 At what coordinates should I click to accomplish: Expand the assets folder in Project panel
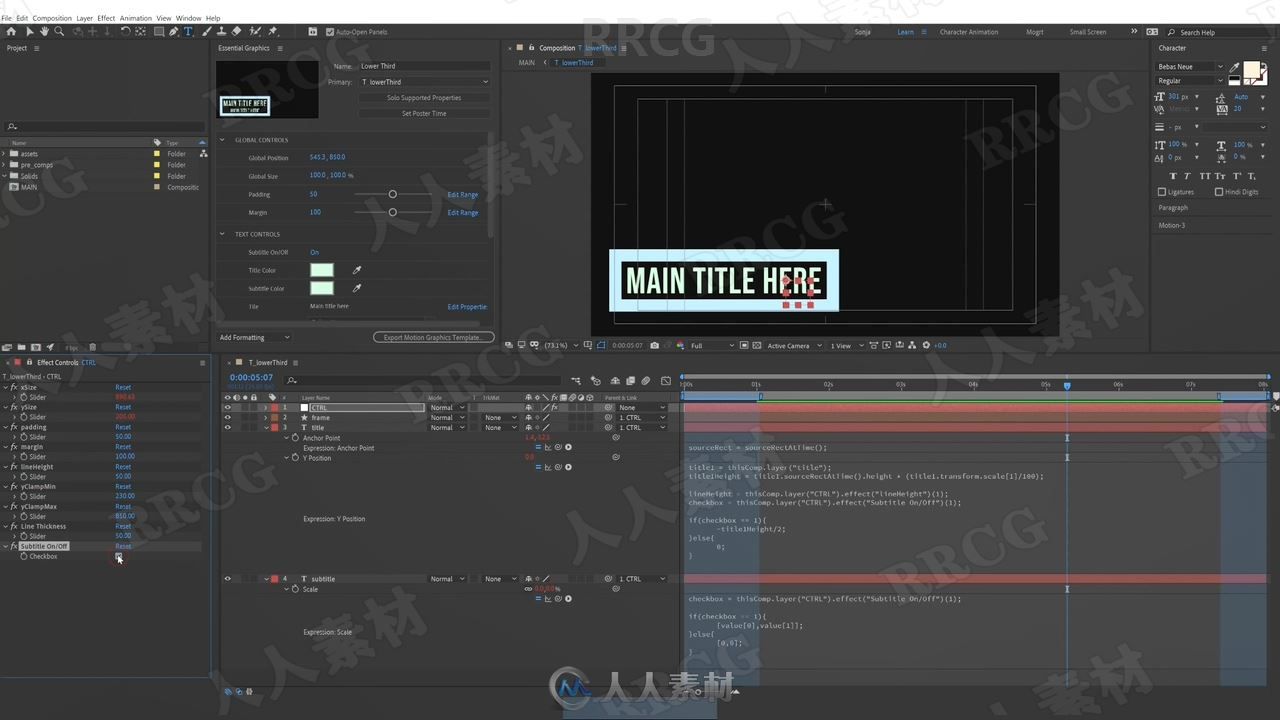pyautogui.click(x=5, y=154)
